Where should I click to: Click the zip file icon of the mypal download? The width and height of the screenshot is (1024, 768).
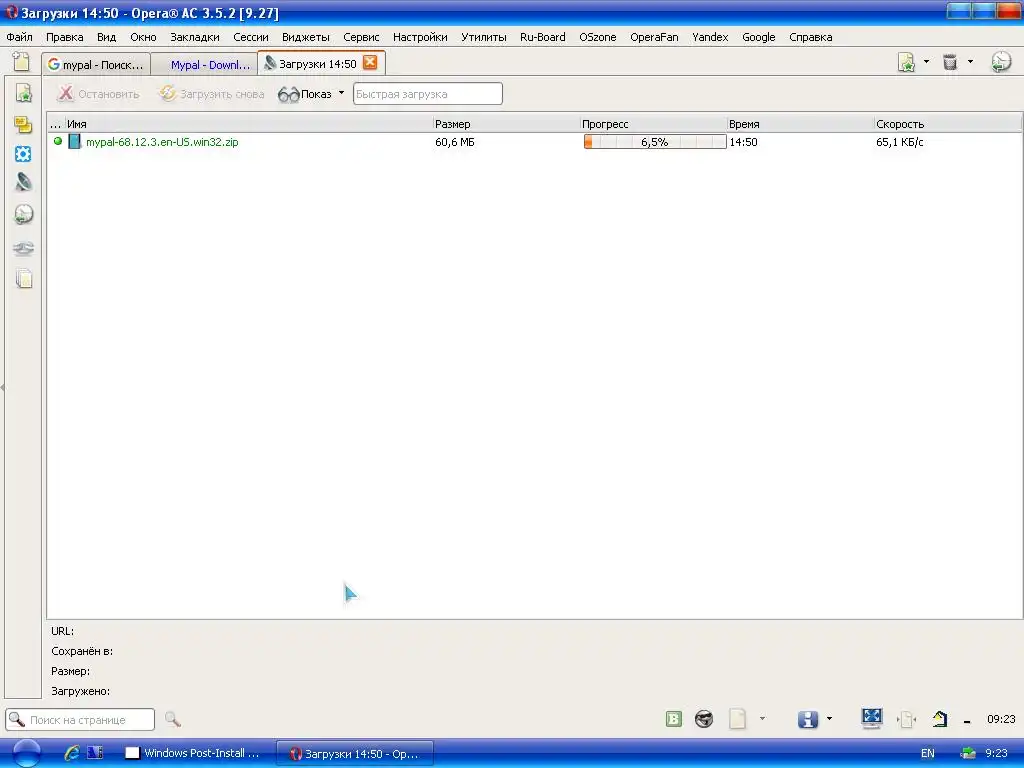[74, 142]
